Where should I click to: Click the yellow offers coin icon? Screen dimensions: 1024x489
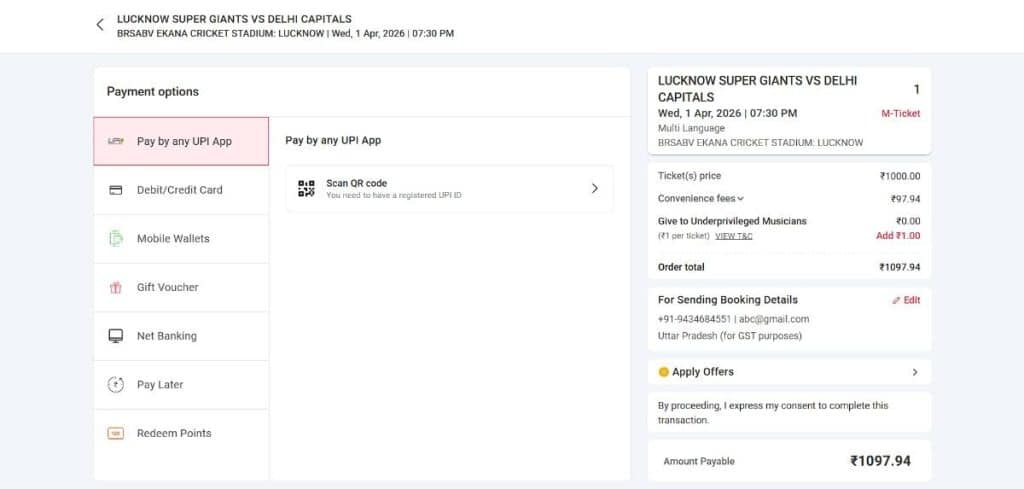click(x=664, y=372)
